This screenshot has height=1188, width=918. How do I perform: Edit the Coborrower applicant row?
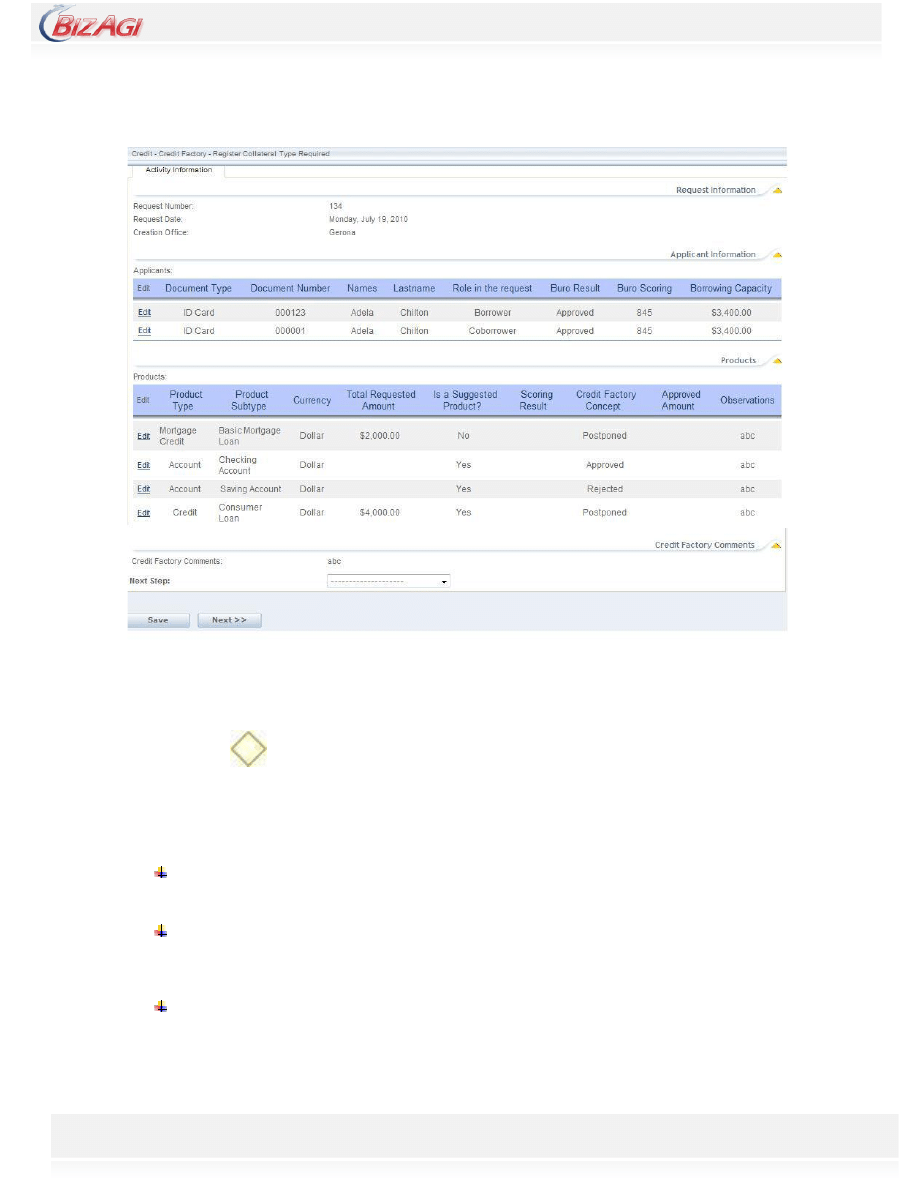click(144, 330)
